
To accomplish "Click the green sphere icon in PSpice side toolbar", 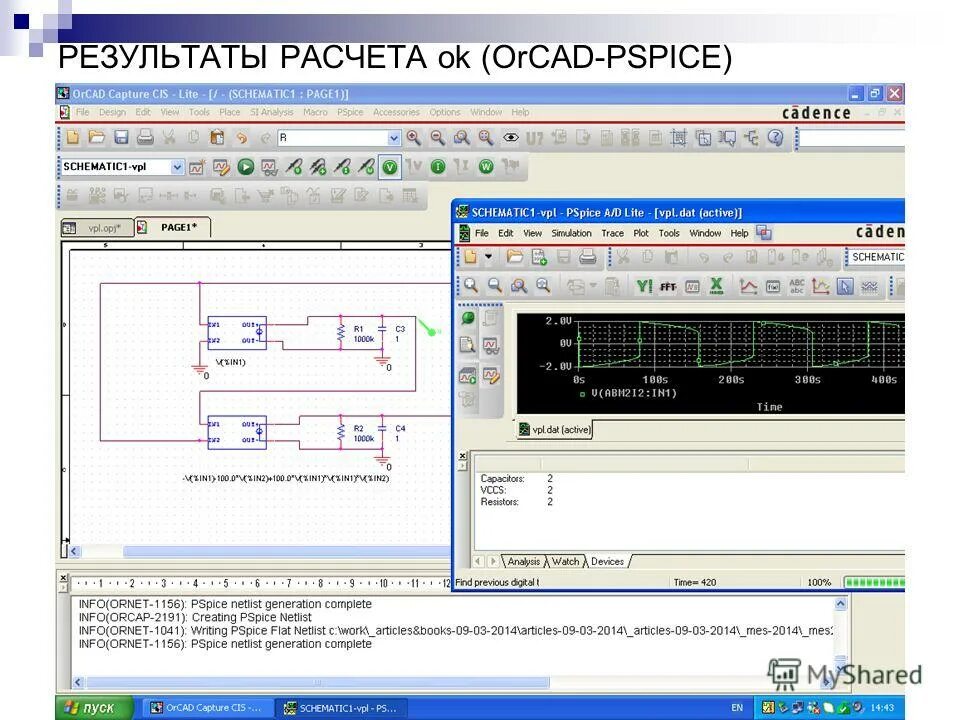I will point(467,318).
